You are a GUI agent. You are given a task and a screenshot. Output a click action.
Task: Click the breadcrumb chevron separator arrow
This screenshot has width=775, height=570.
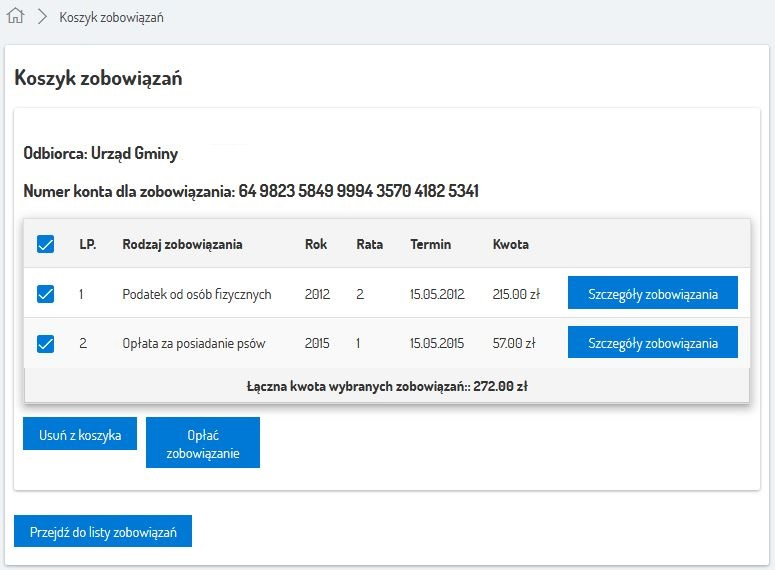pos(42,17)
